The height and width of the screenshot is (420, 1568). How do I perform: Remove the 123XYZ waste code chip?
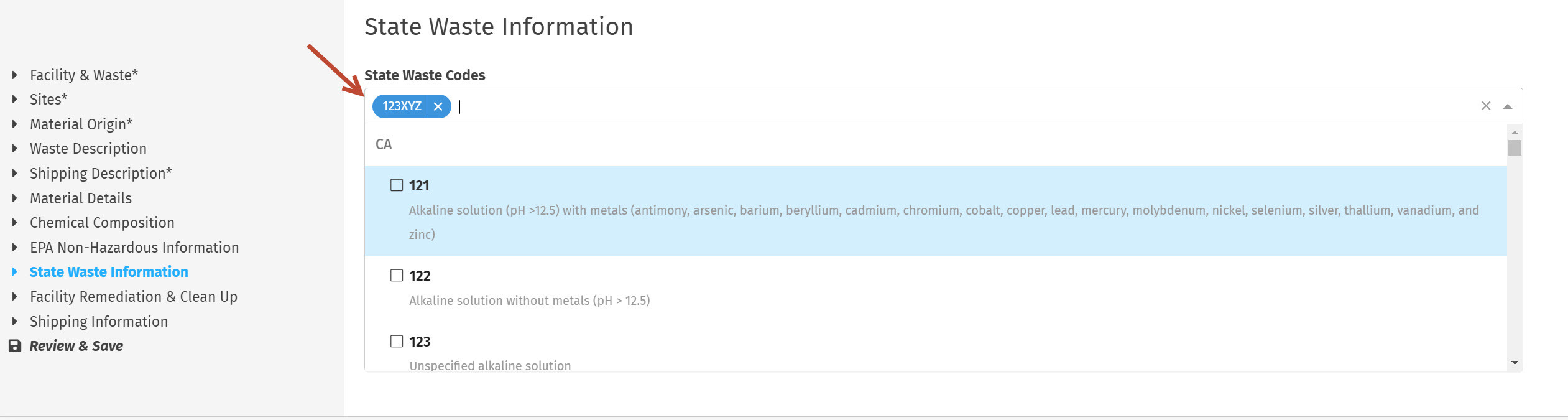point(438,106)
